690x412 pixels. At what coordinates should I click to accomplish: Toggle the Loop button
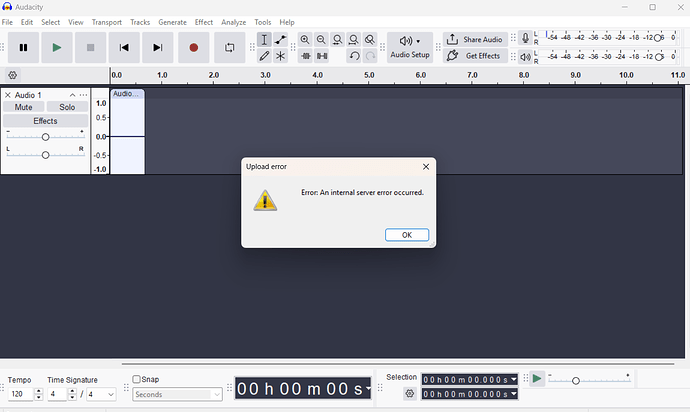pos(229,48)
